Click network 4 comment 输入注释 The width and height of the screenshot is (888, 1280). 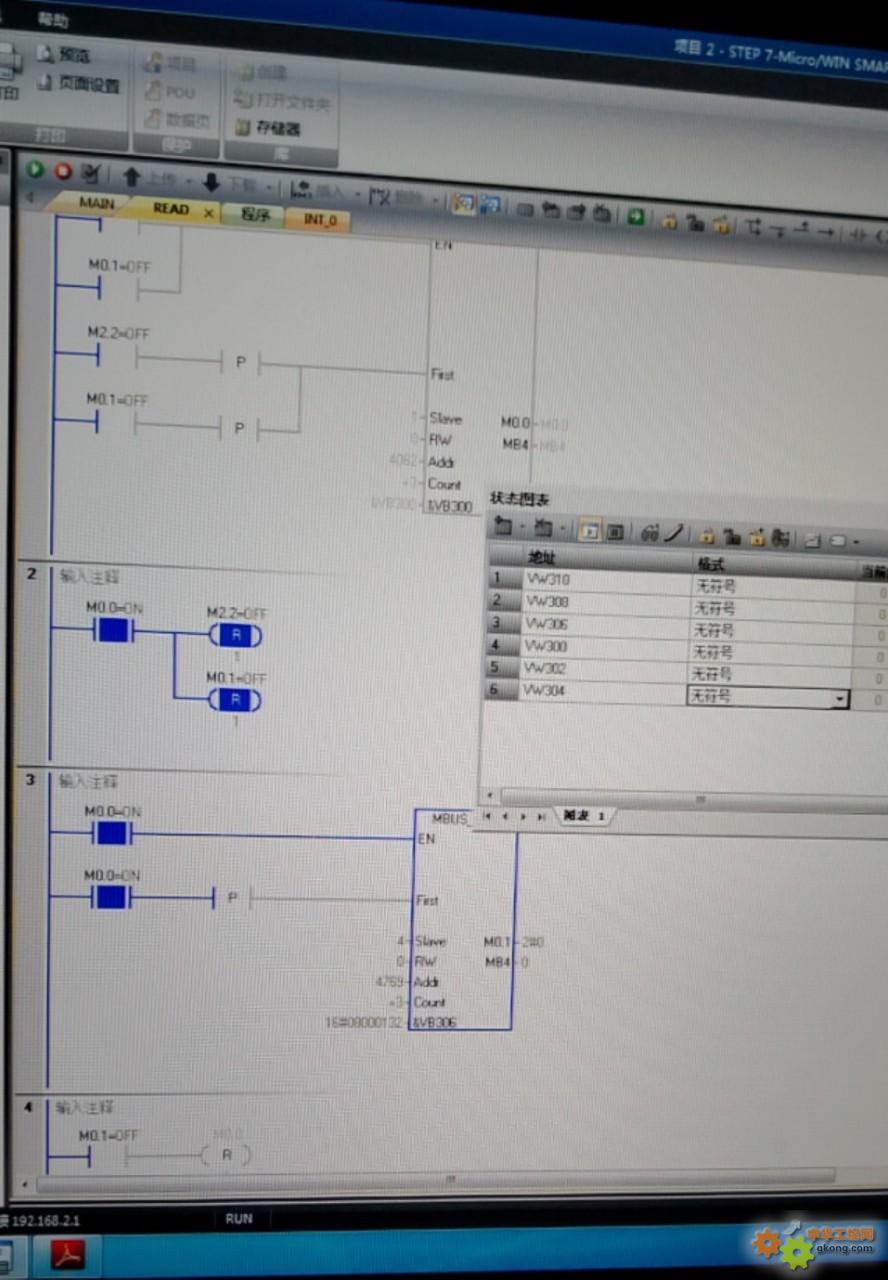coord(85,1107)
